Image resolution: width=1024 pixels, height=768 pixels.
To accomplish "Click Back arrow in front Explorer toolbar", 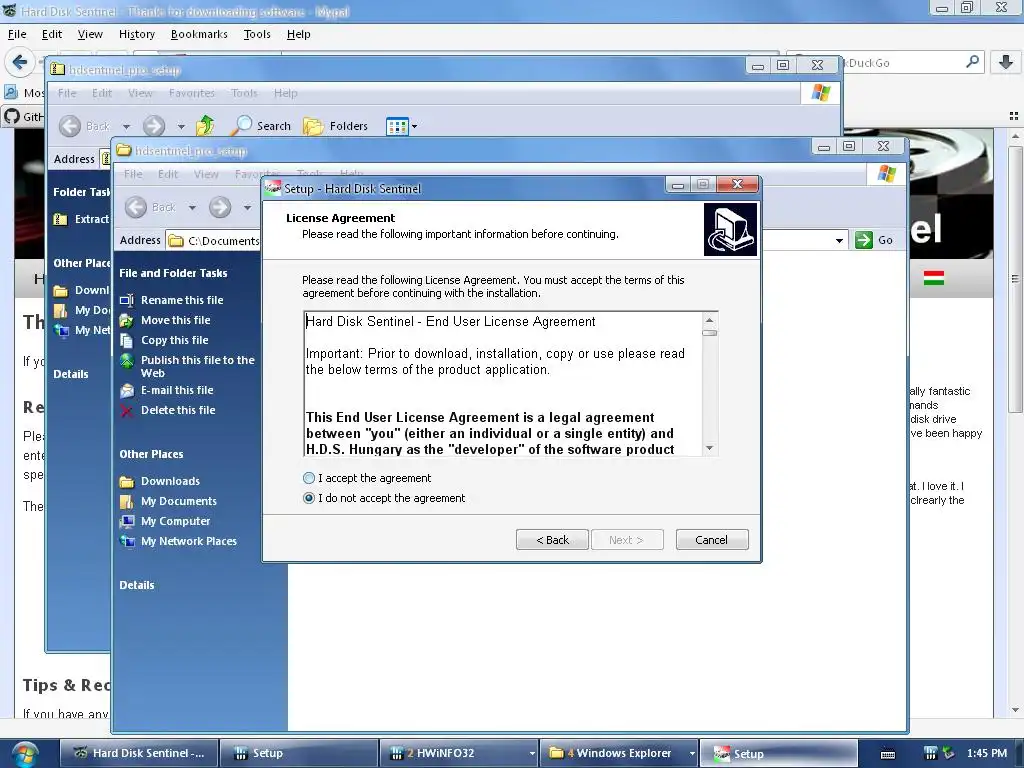I will (x=136, y=207).
